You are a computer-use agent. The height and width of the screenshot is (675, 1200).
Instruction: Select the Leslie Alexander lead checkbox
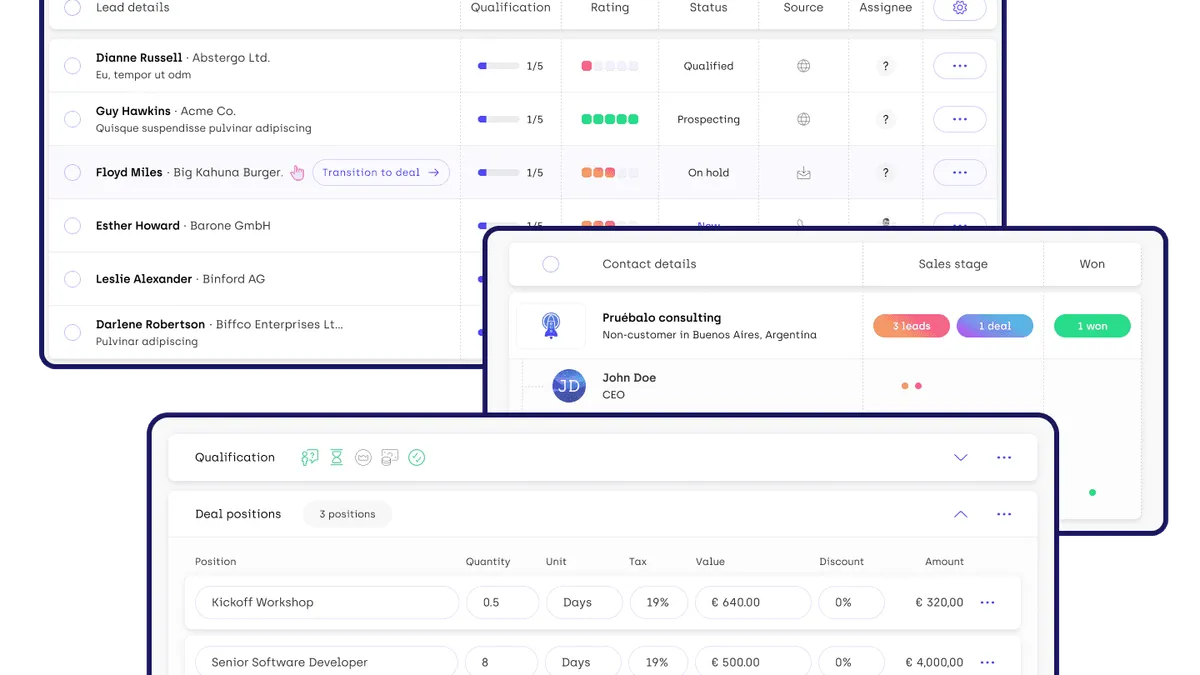click(72, 279)
